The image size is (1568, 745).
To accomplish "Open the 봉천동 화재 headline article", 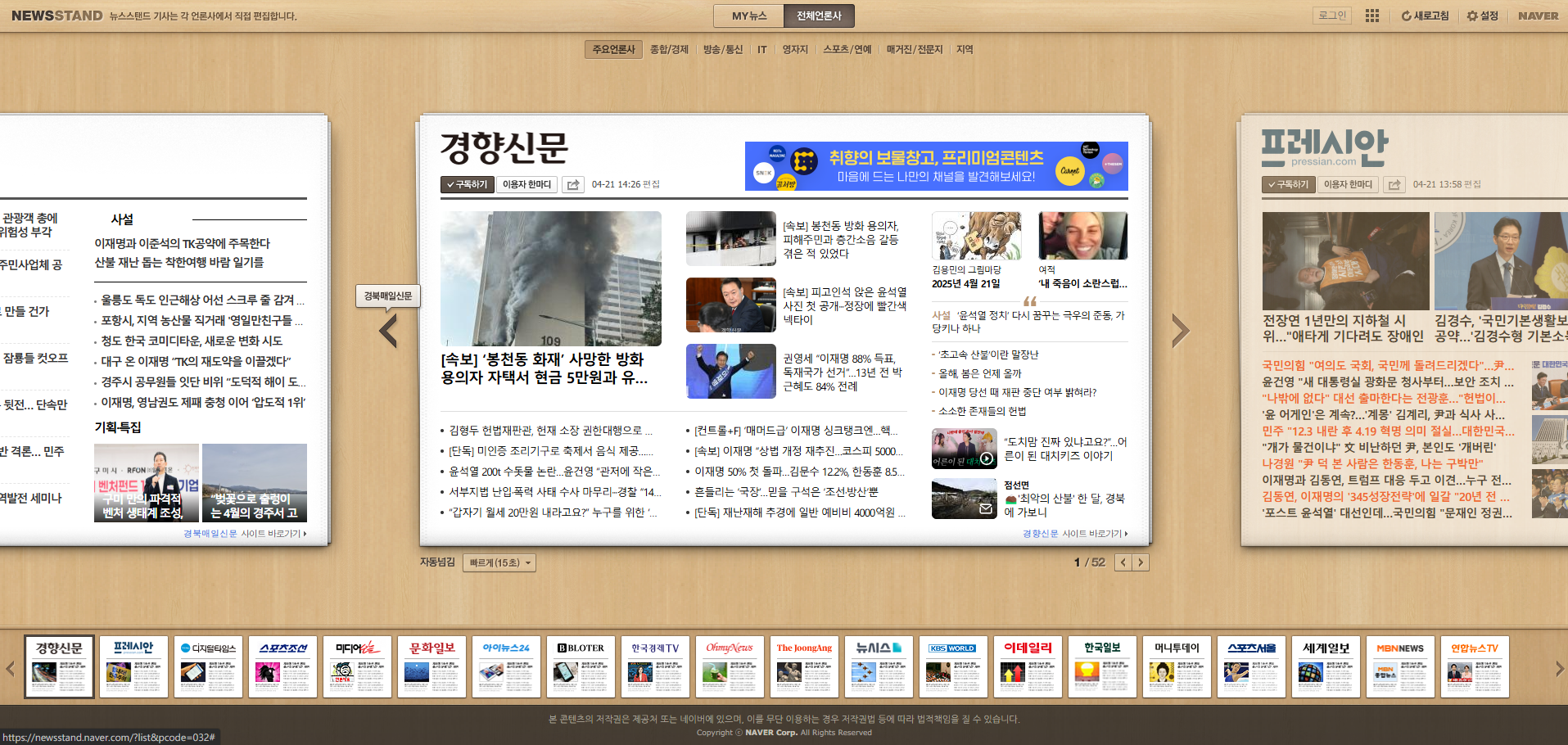I will [545, 368].
